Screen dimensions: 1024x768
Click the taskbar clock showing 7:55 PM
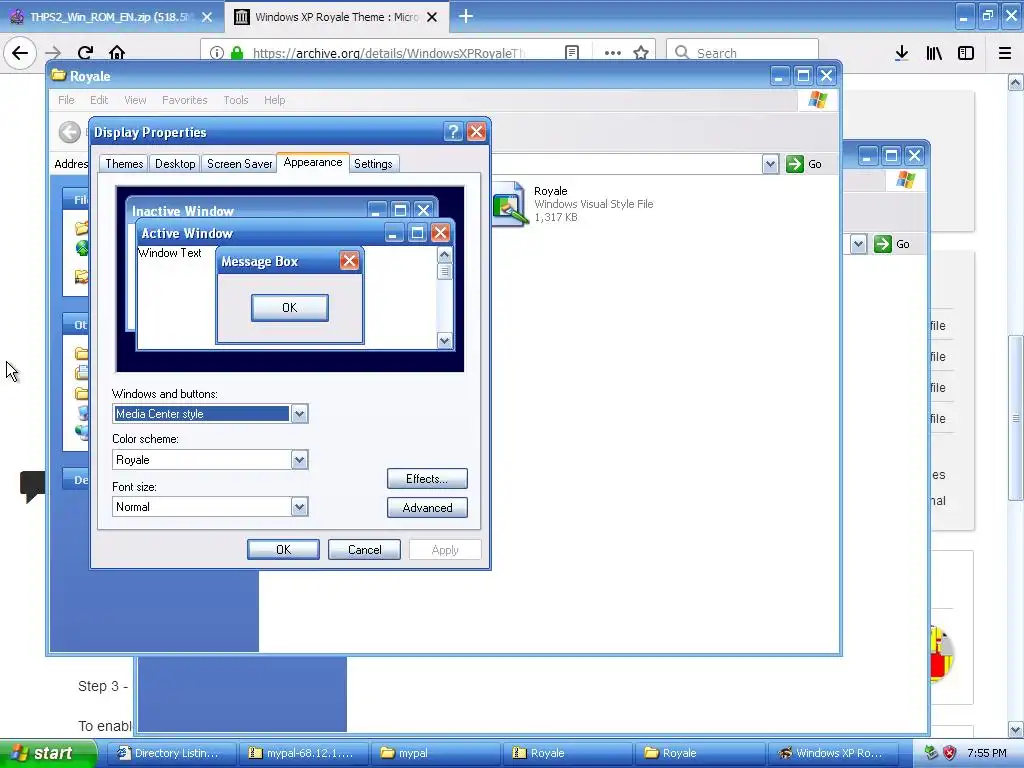tap(987, 753)
